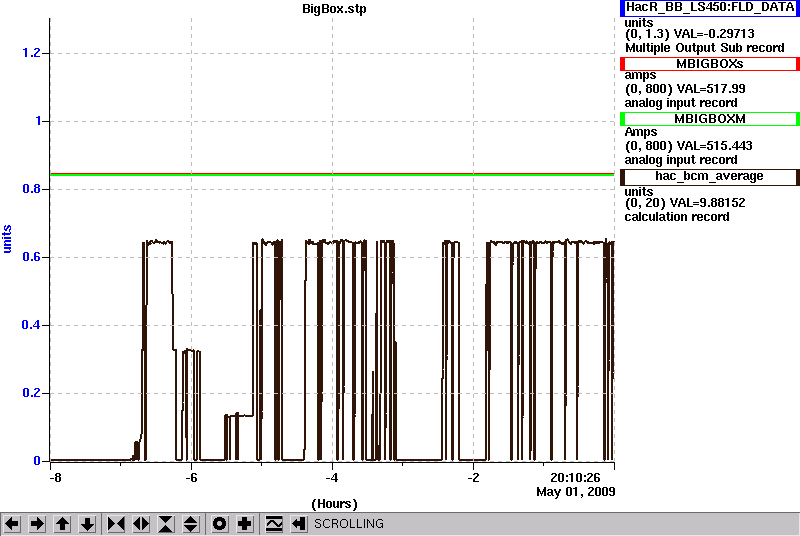800x536 pixels.
Task: Click the '-8' x-axis tick label
Action: pyautogui.click(x=55, y=478)
